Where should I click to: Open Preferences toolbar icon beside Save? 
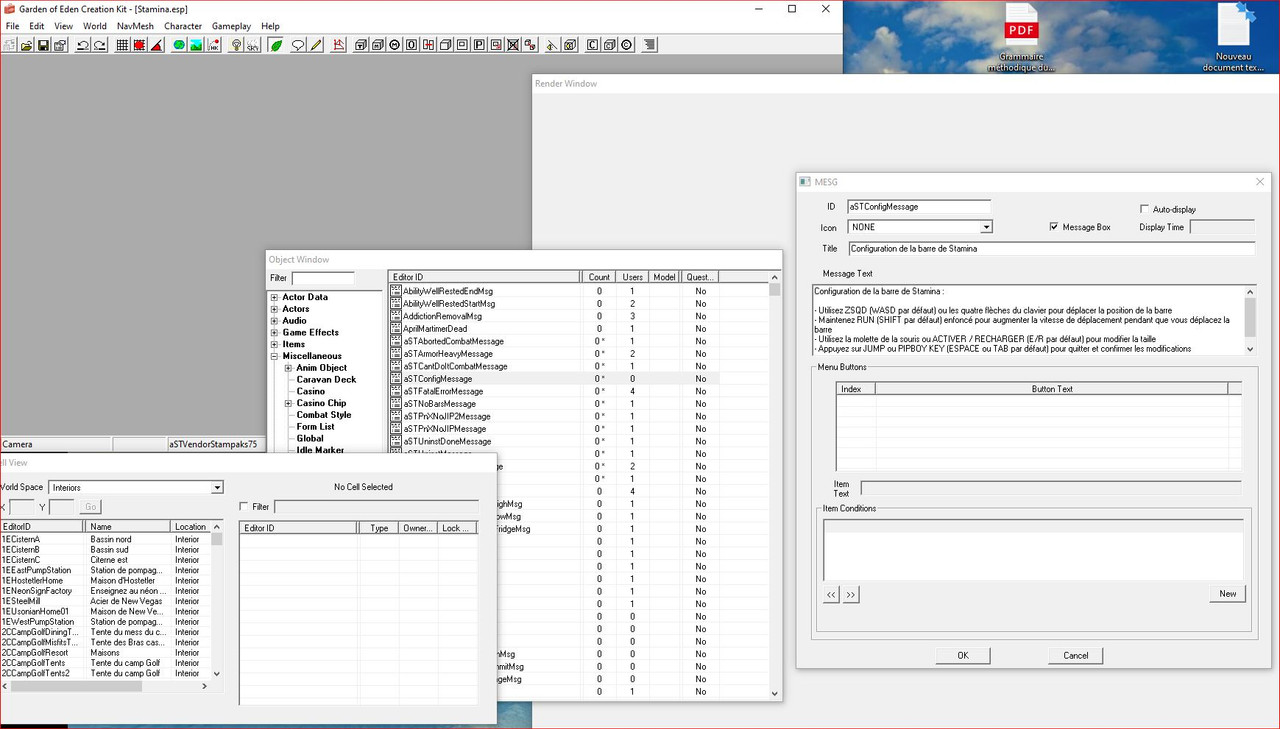coord(60,45)
